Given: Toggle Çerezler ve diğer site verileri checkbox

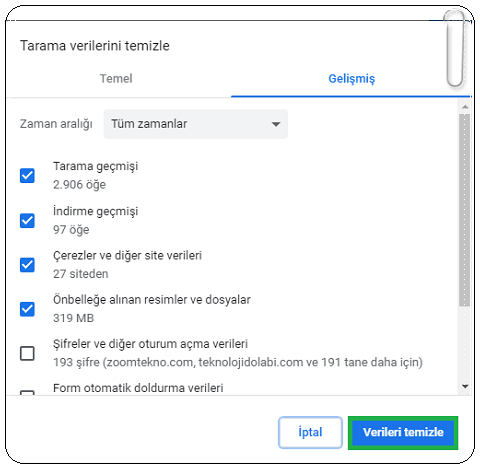Looking at the screenshot, I should tap(27, 265).
